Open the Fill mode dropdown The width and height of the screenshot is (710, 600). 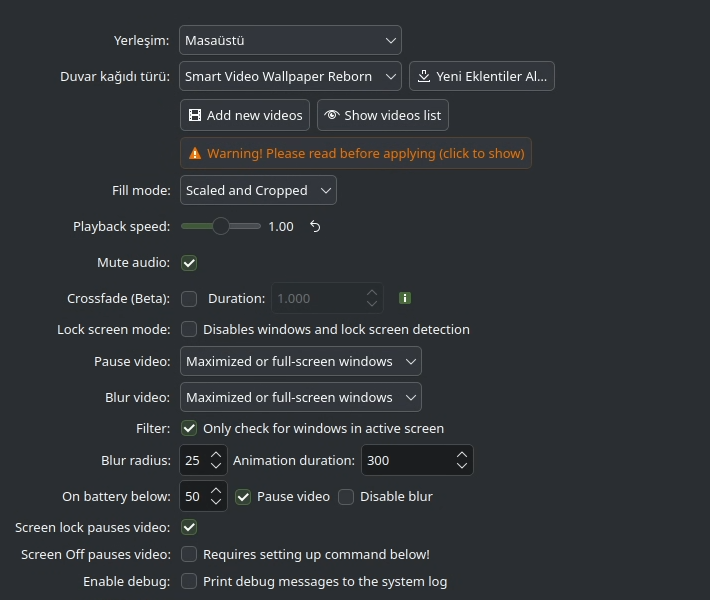pyautogui.click(x=258, y=190)
